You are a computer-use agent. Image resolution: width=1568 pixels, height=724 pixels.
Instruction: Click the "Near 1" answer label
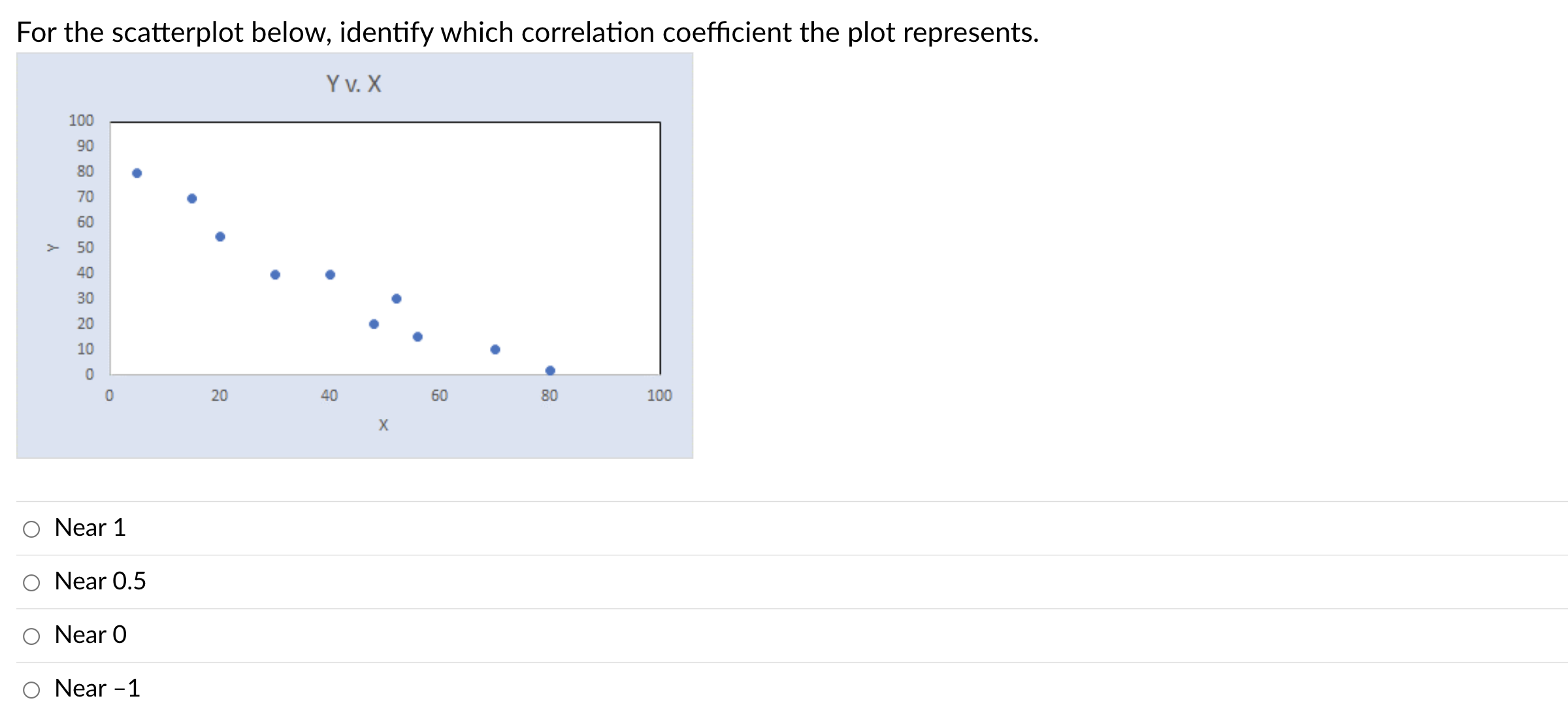click(90, 528)
